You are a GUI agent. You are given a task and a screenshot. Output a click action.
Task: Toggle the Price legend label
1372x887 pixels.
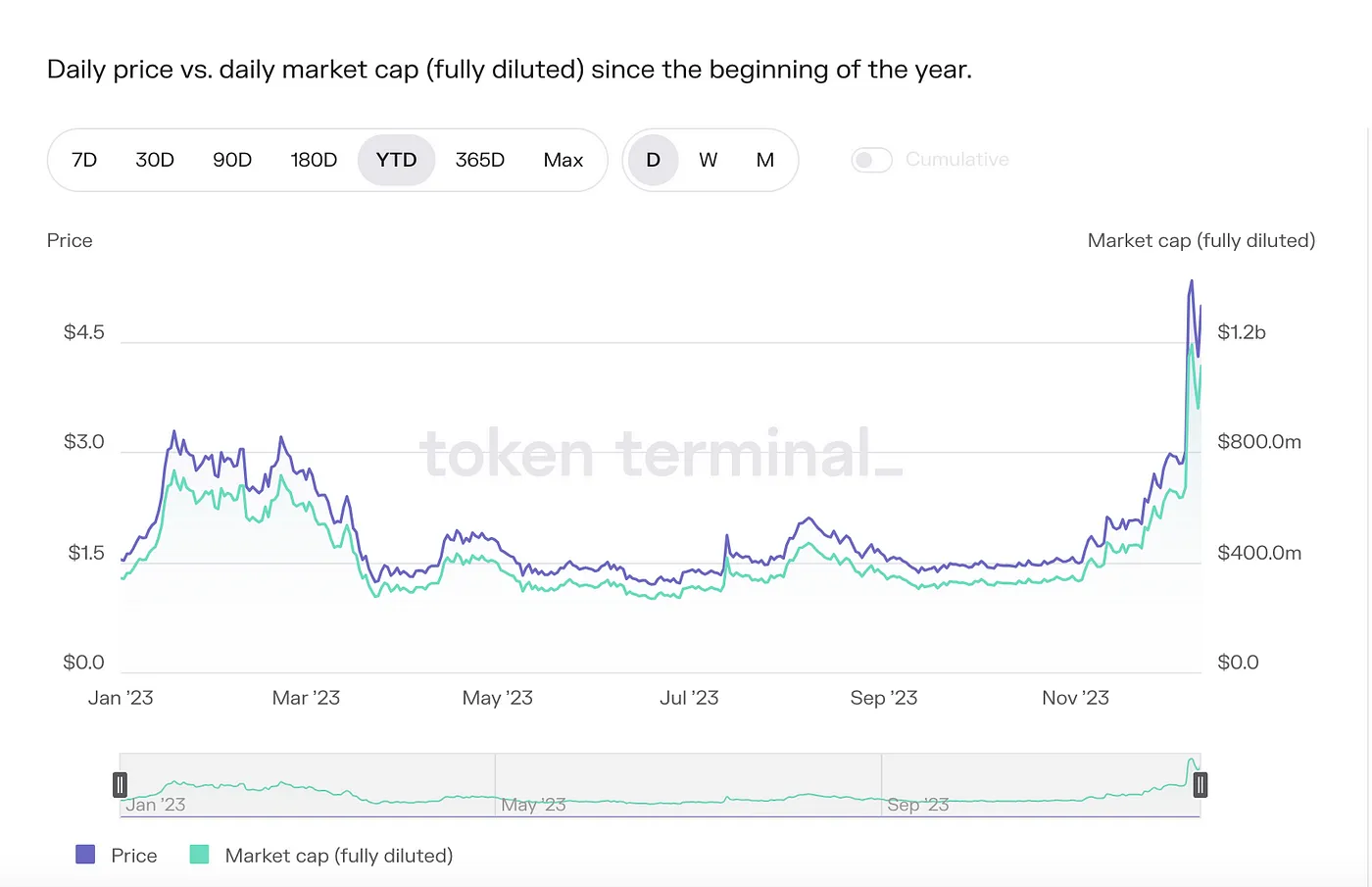(x=134, y=856)
